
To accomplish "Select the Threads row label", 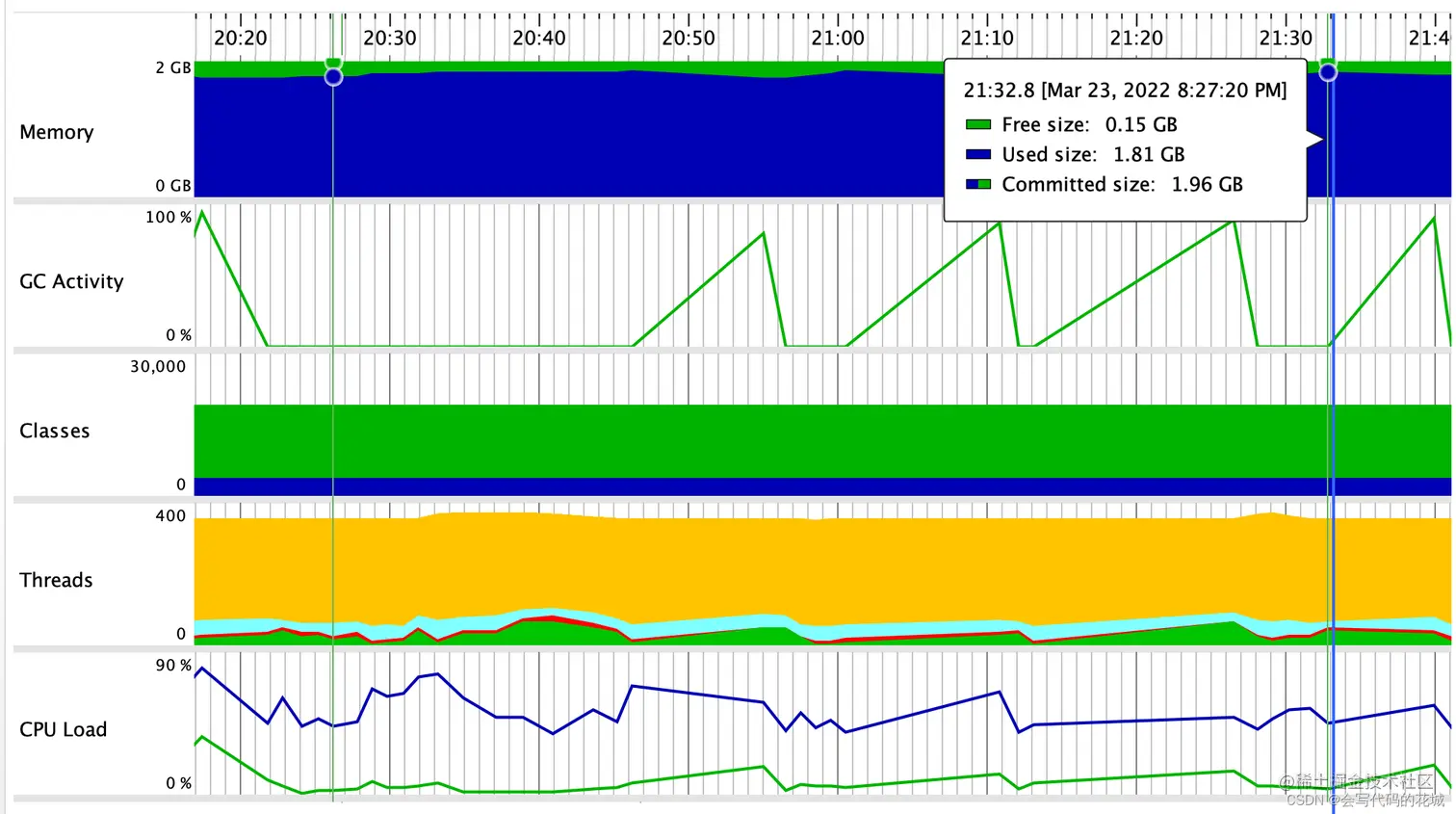I will [56, 580].
